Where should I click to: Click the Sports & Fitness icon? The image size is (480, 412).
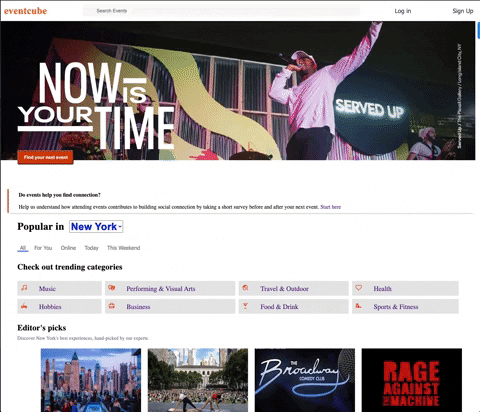359,306
